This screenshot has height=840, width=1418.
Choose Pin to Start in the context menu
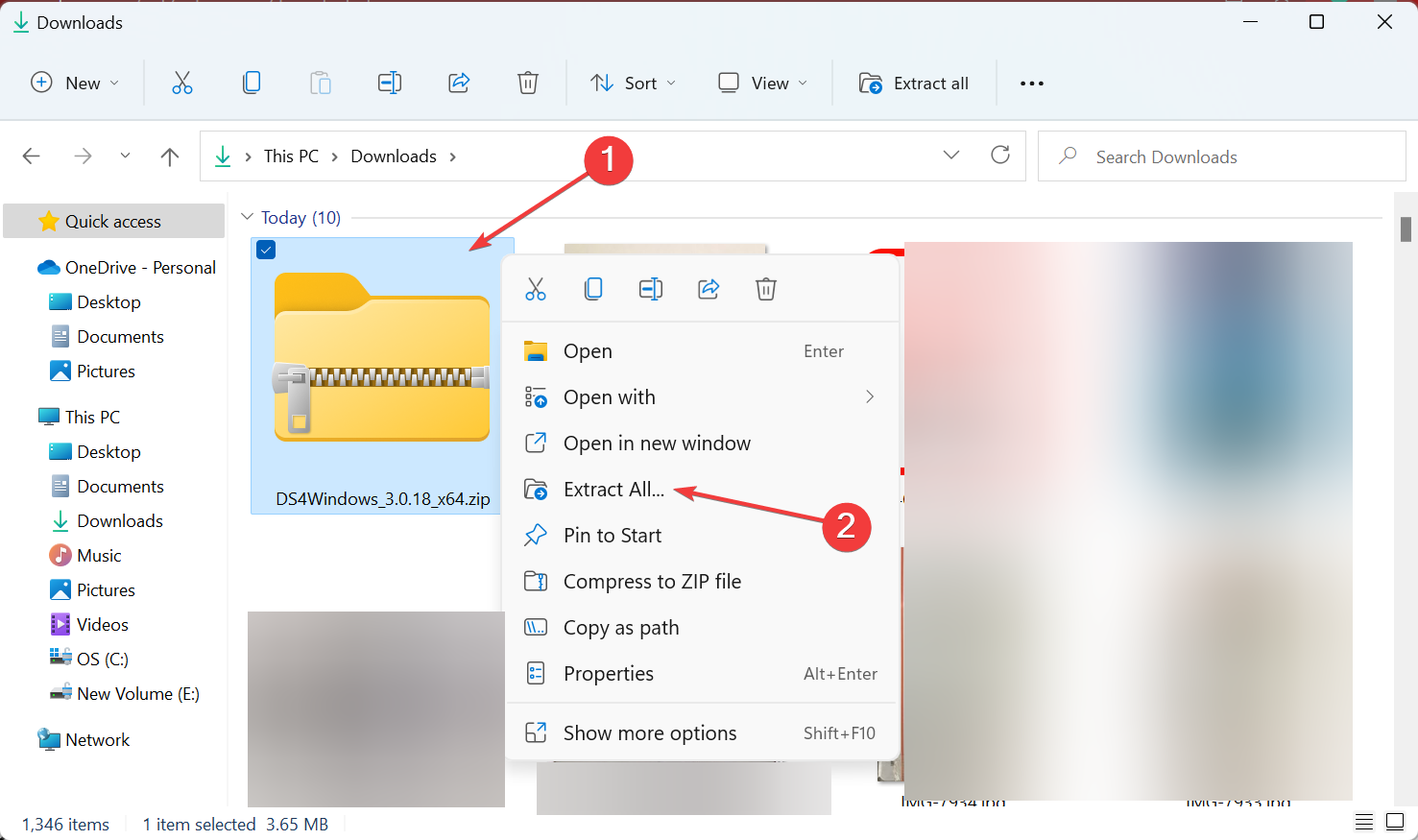tap(612, 535)
